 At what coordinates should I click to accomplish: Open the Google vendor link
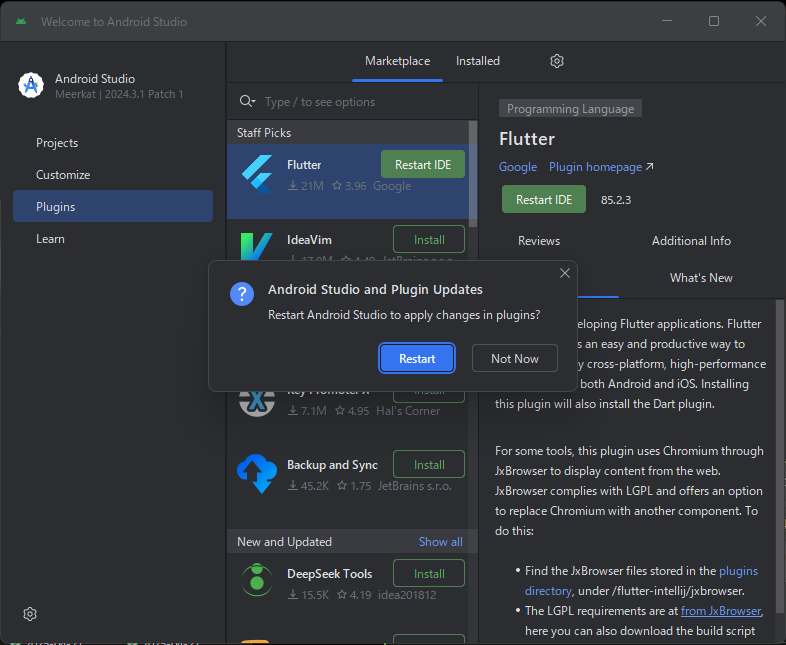click(x=517, y=167)
